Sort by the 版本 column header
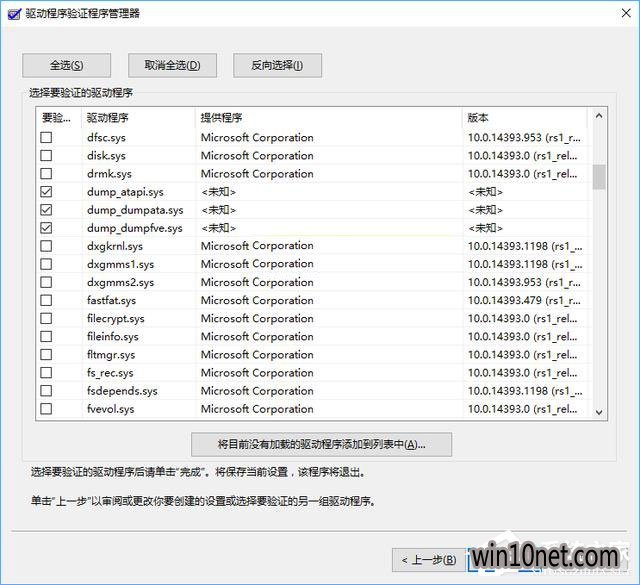Viewport: 640px width, 585px height. tap(525, 117)
